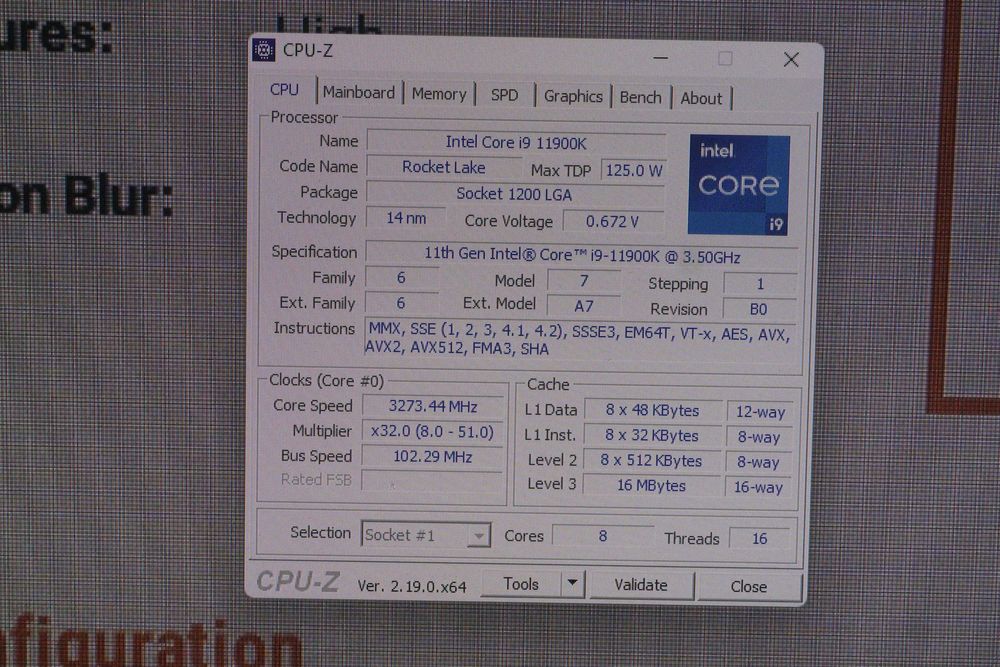Click the Tools button
The width and height of the screenshot is (1000, 667).
coord(521,584)
